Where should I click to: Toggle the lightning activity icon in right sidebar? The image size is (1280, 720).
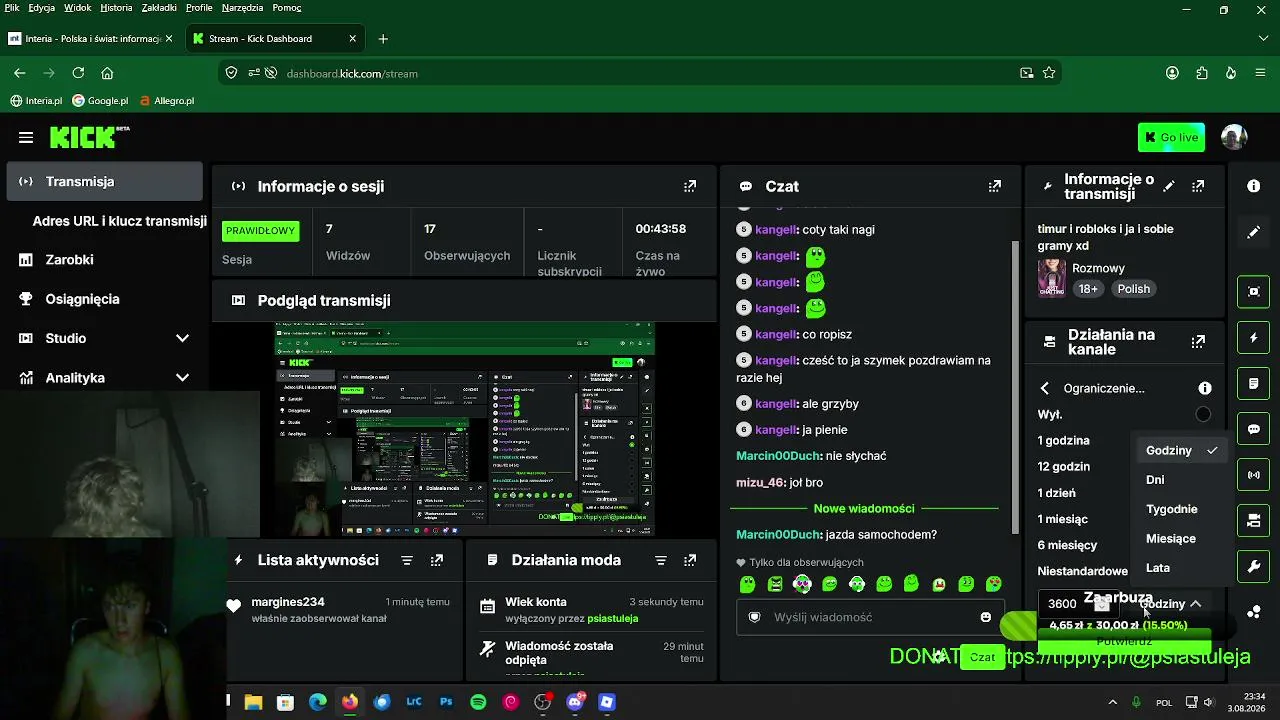[x=1254, y=338]
